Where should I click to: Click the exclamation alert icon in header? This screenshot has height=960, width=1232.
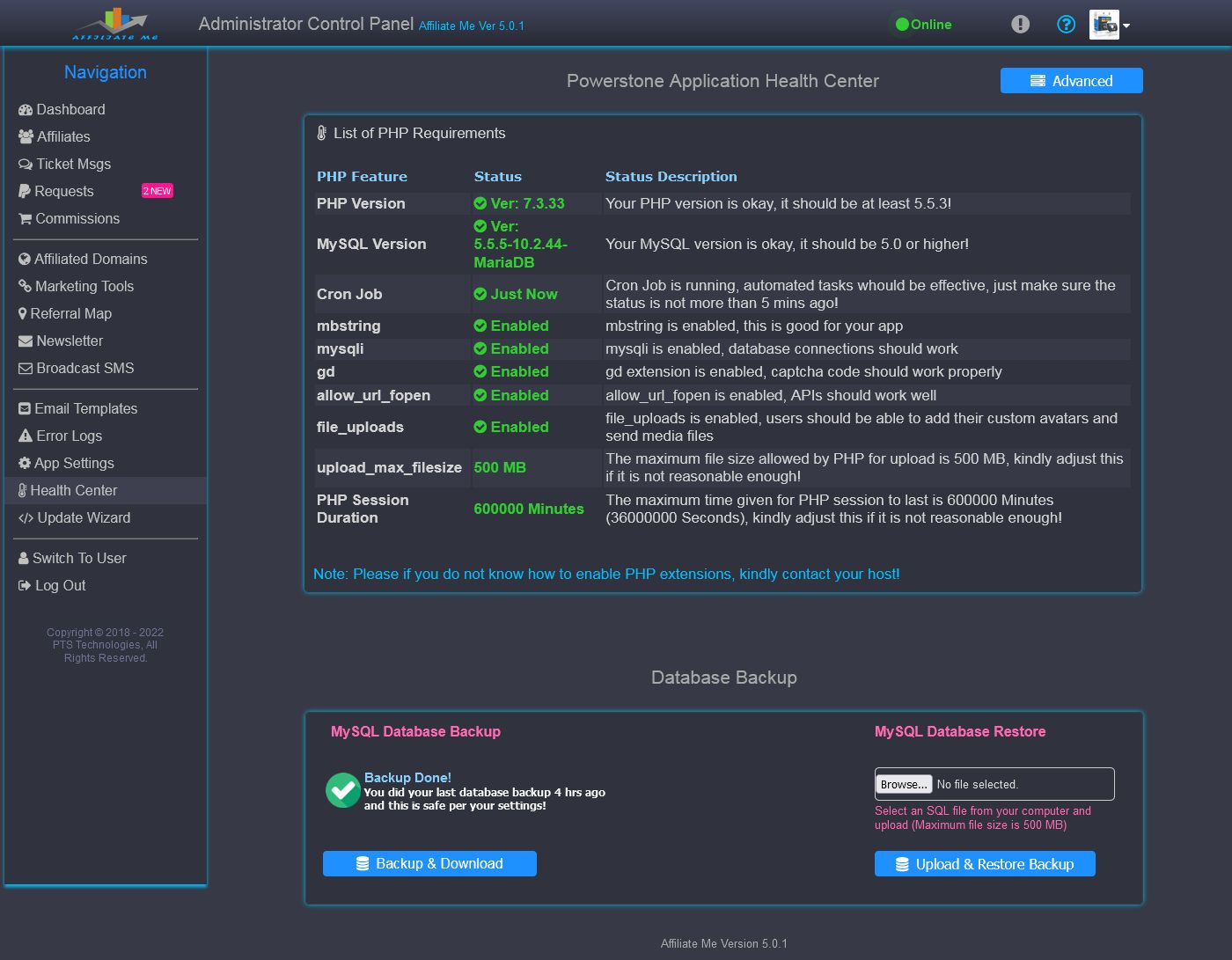(1020, 25)
